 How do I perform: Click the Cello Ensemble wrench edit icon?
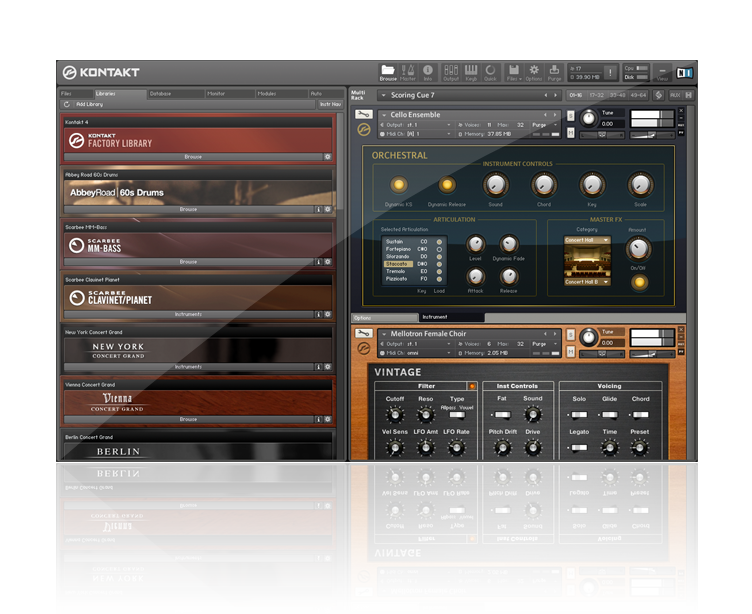pyautogui.click(x=364, y=115)
